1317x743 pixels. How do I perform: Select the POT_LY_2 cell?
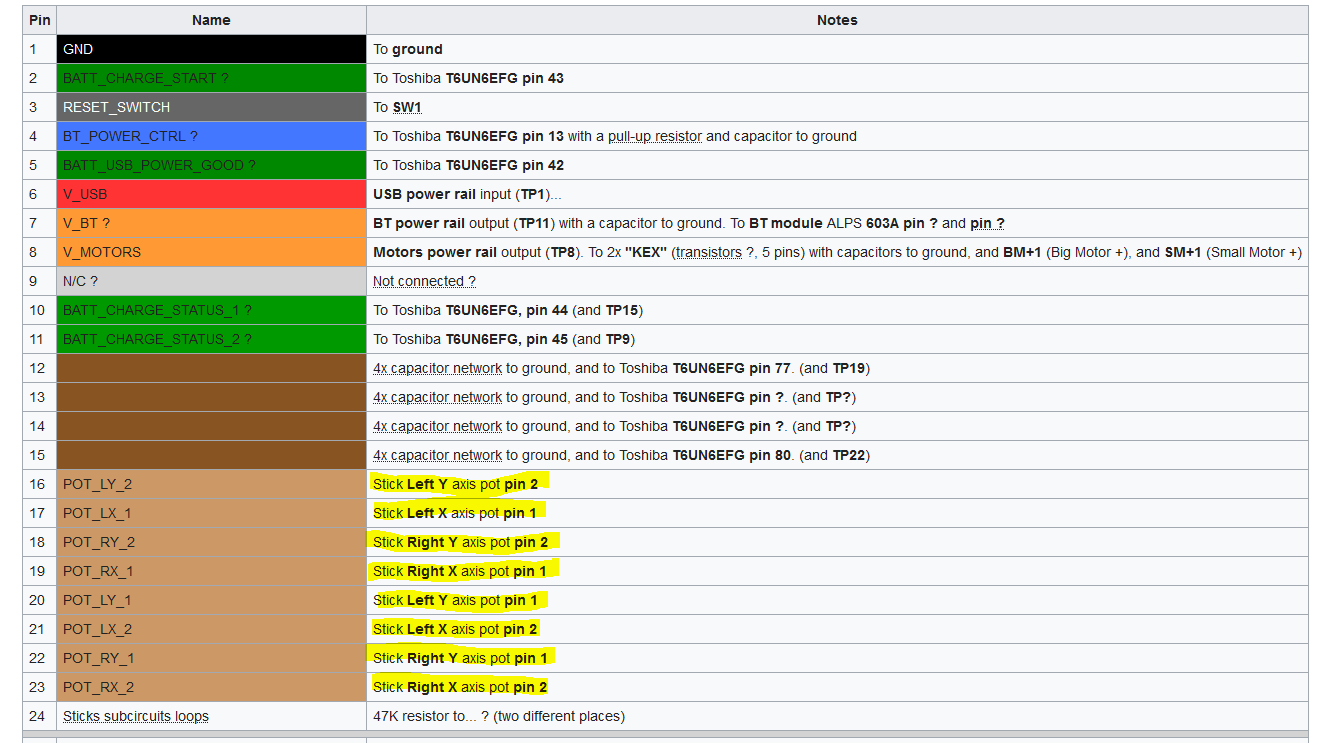pyautogui.click(x=211, y=484)
